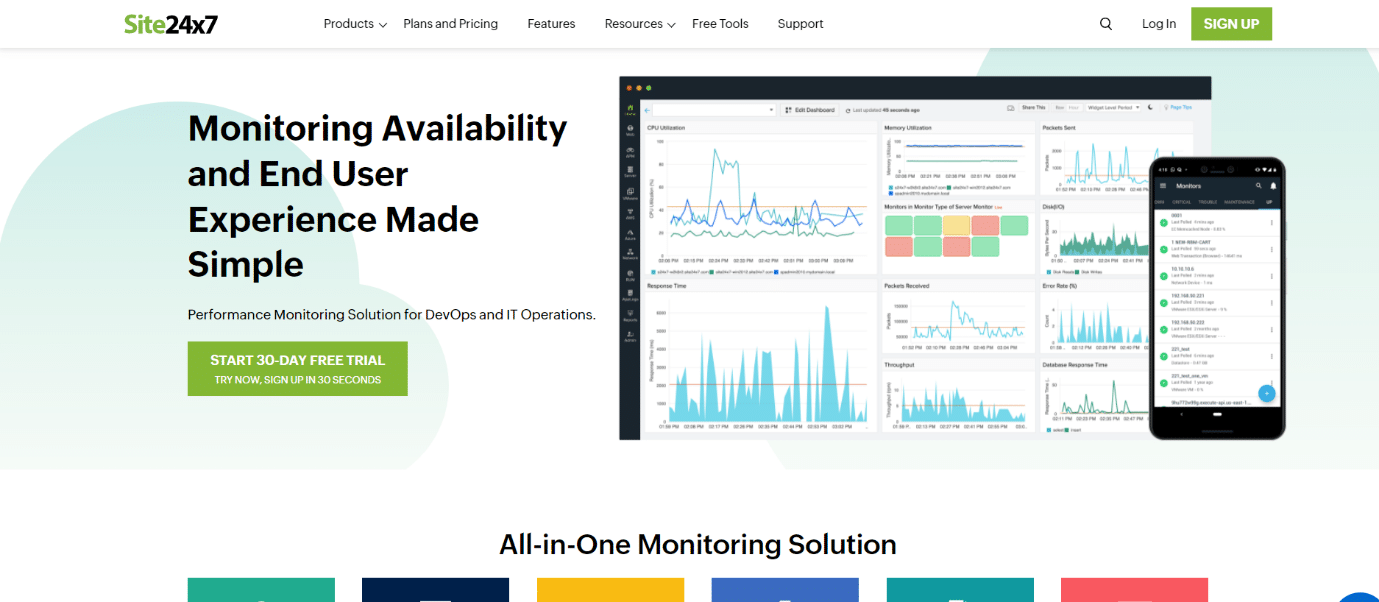
Task: Tap blue add button in phone mockup
Action: [x=1267, y=394]
